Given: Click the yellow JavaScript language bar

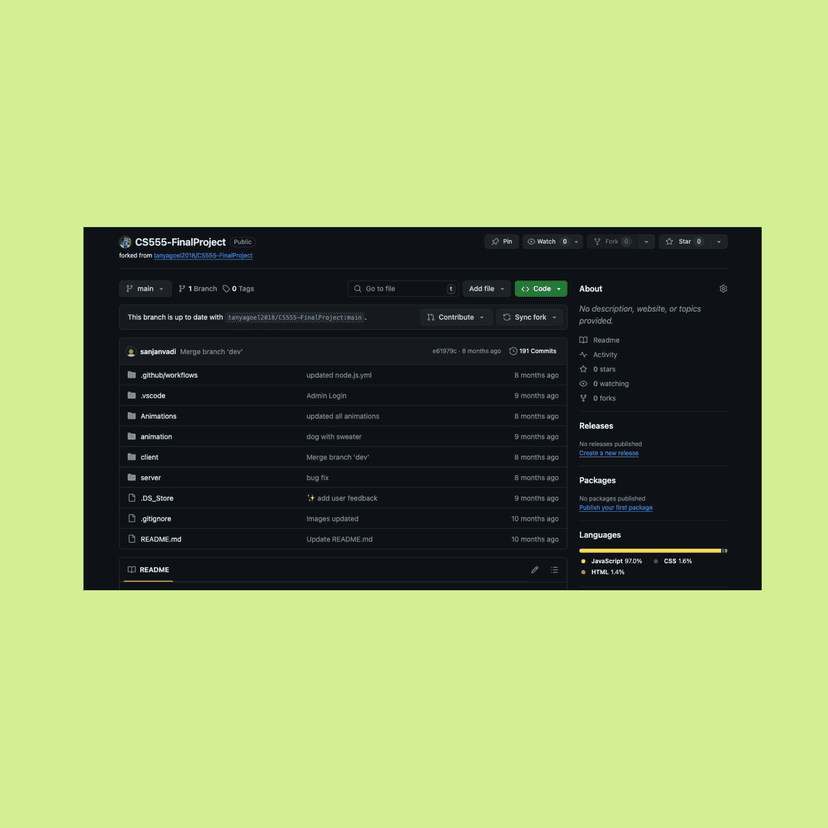Looking at the screenshot, I should pos(650,551).
